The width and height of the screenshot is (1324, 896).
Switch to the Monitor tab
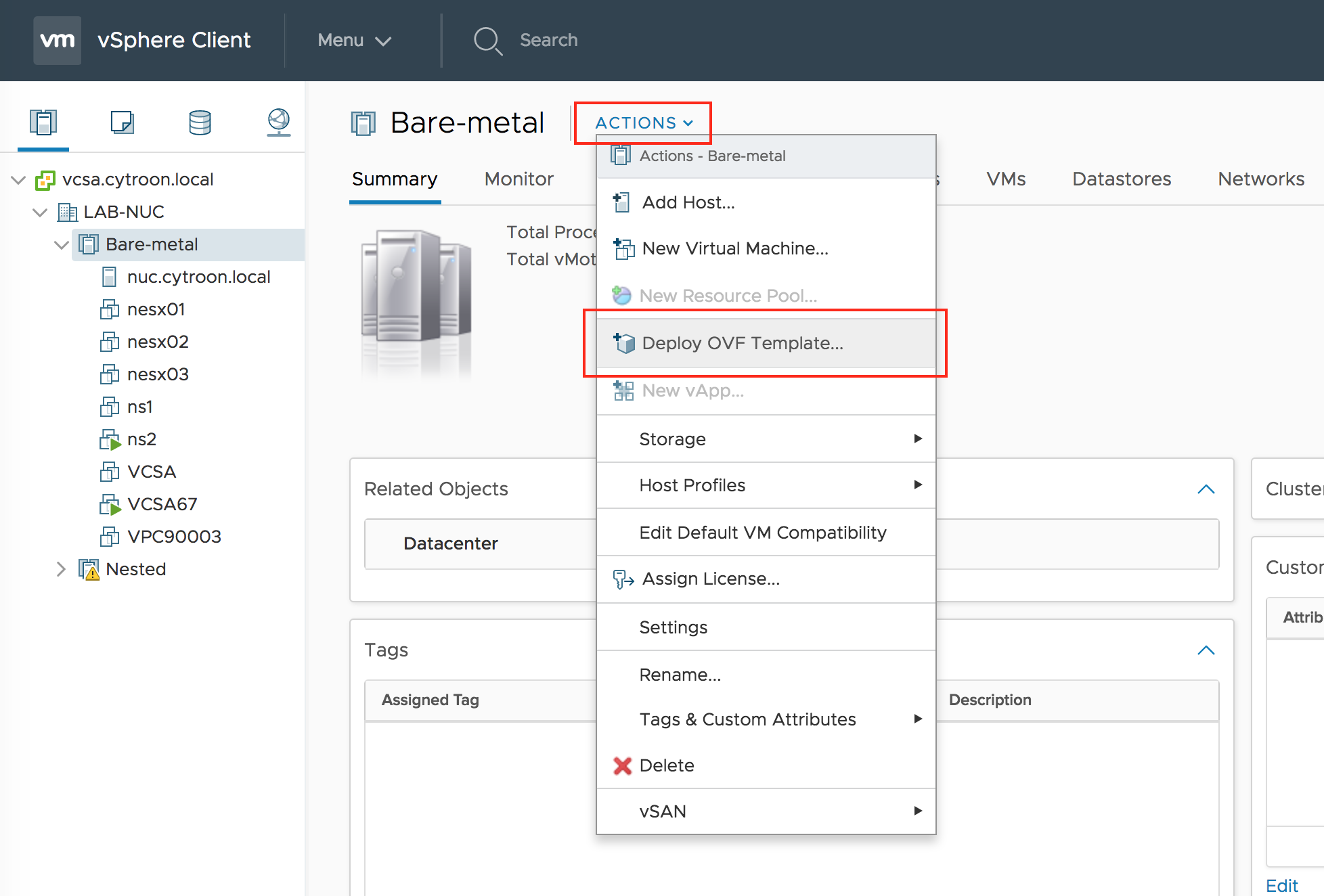(519, 179)
